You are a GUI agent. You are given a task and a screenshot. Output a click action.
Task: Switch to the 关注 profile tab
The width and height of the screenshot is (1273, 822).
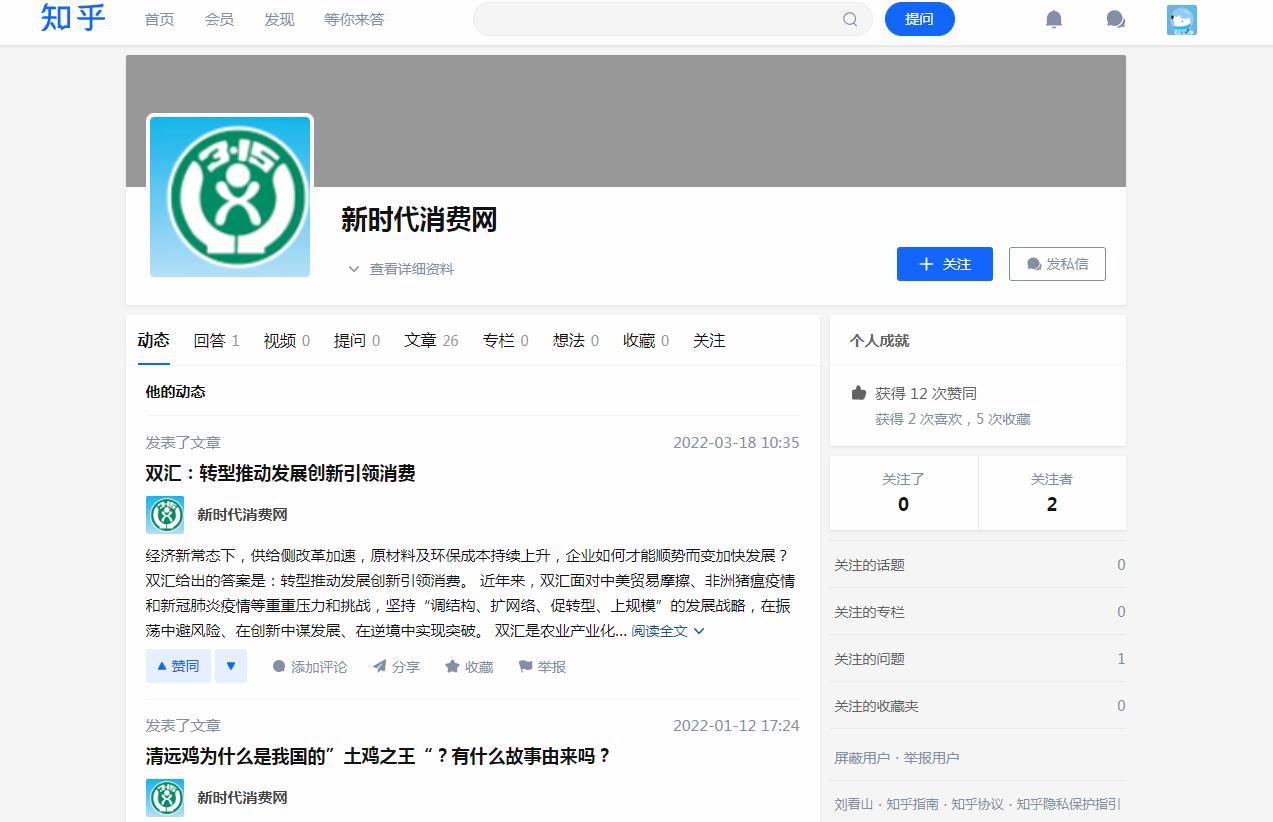coord(709,341)
